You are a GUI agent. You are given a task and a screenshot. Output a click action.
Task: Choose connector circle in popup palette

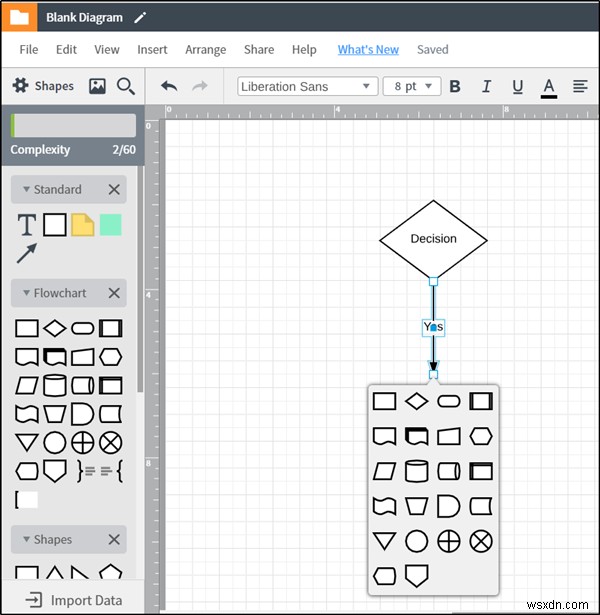point(416,541)
